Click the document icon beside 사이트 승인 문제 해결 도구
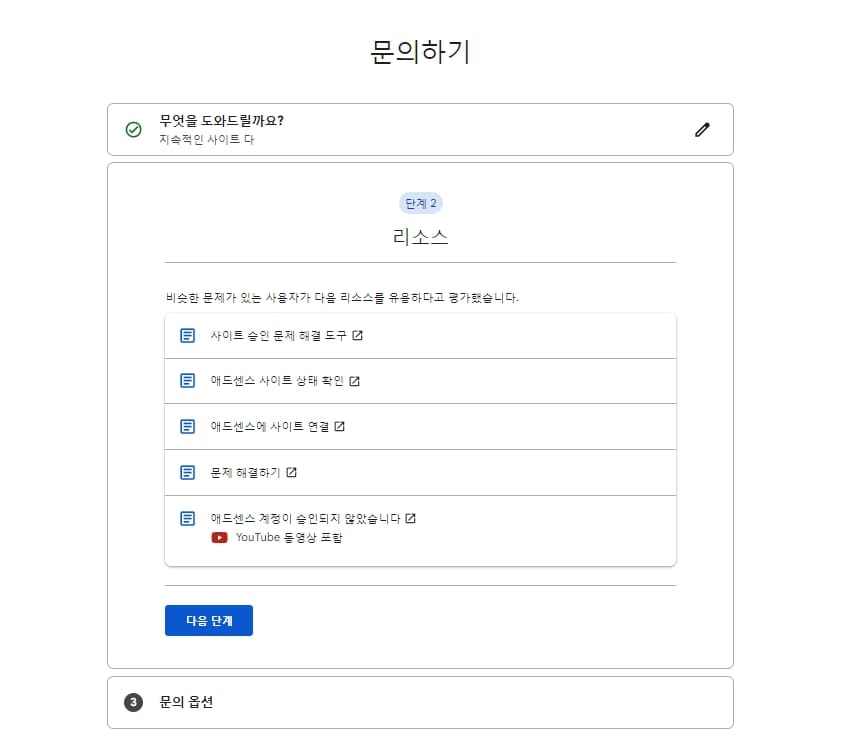864x738 pixels. tap(186, 335)
